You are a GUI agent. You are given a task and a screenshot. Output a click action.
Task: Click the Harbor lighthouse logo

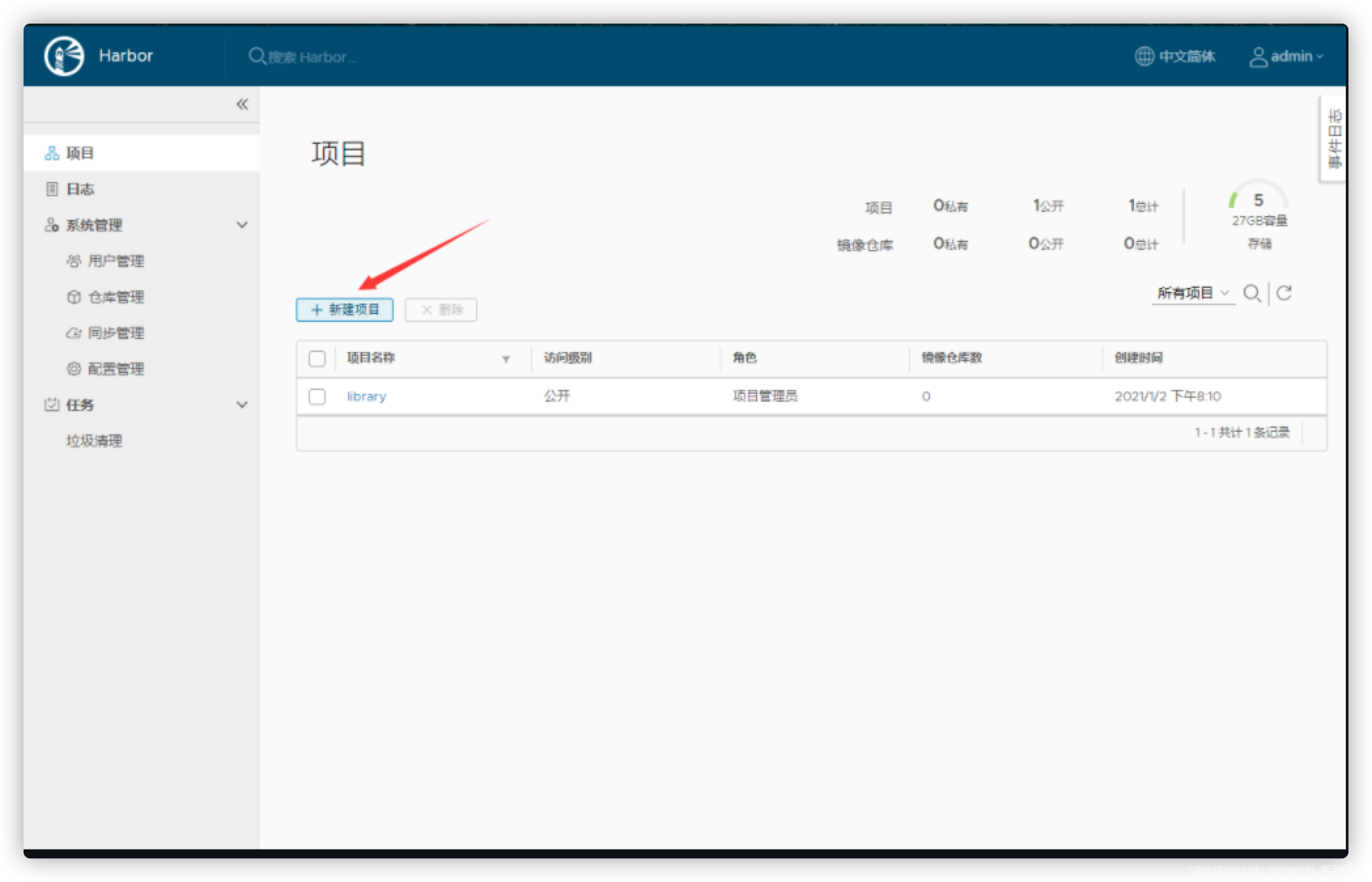coord(63,56)
